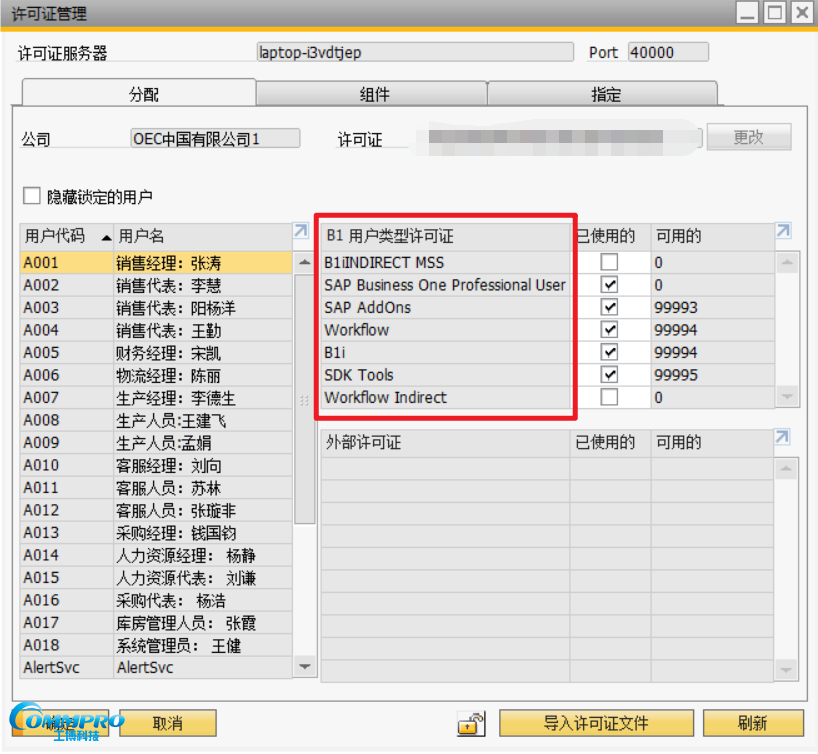Click scroll-up arrow of the user list
The width and height of the screenshot is (818, 754).
[305, 262]
